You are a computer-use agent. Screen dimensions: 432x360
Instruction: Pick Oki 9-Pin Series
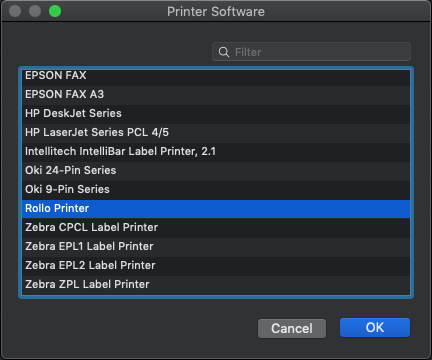[216, 190]
